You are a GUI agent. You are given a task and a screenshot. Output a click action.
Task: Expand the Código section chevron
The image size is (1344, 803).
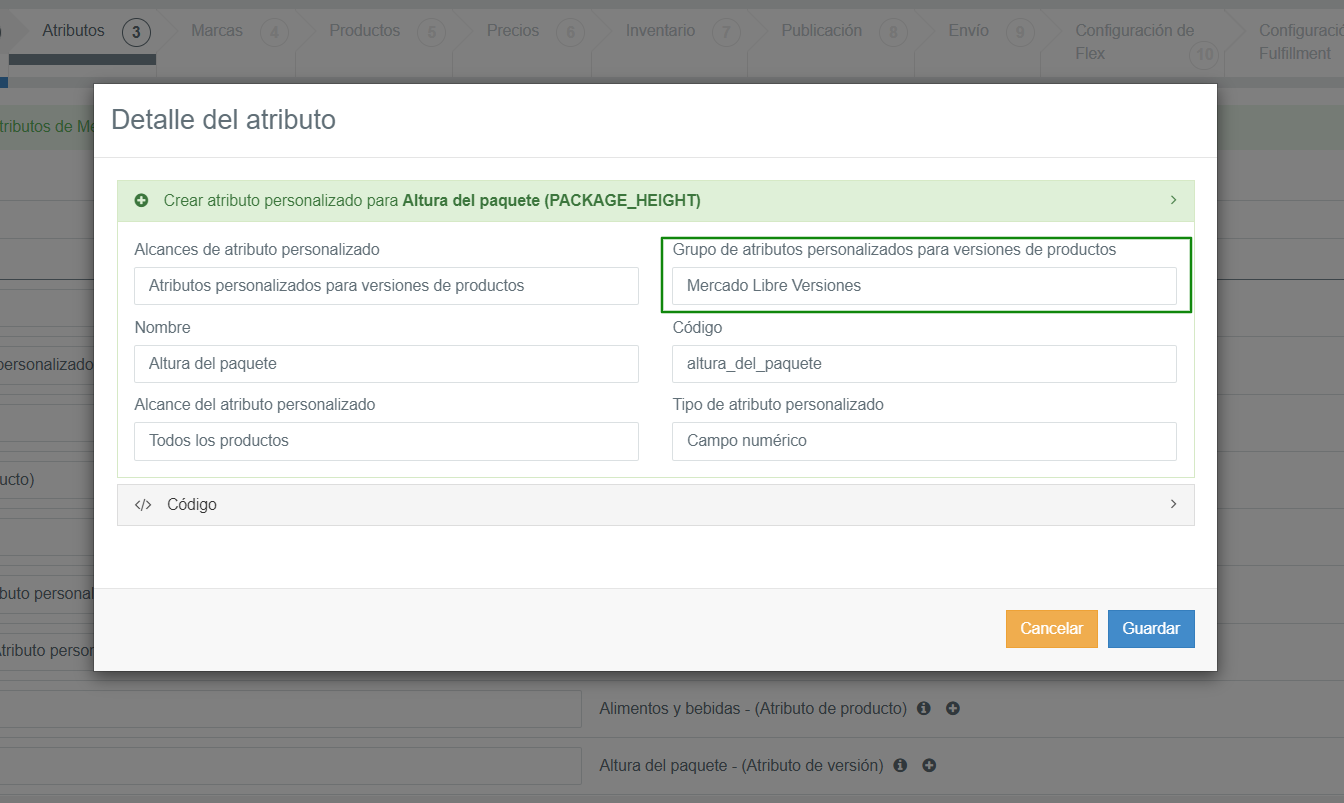[1173, 504]
